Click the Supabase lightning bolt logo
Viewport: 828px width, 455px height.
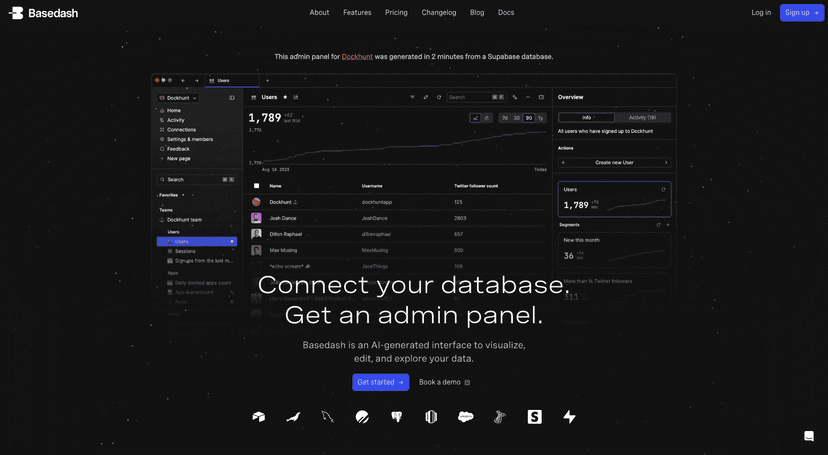[x=569, y=417]
